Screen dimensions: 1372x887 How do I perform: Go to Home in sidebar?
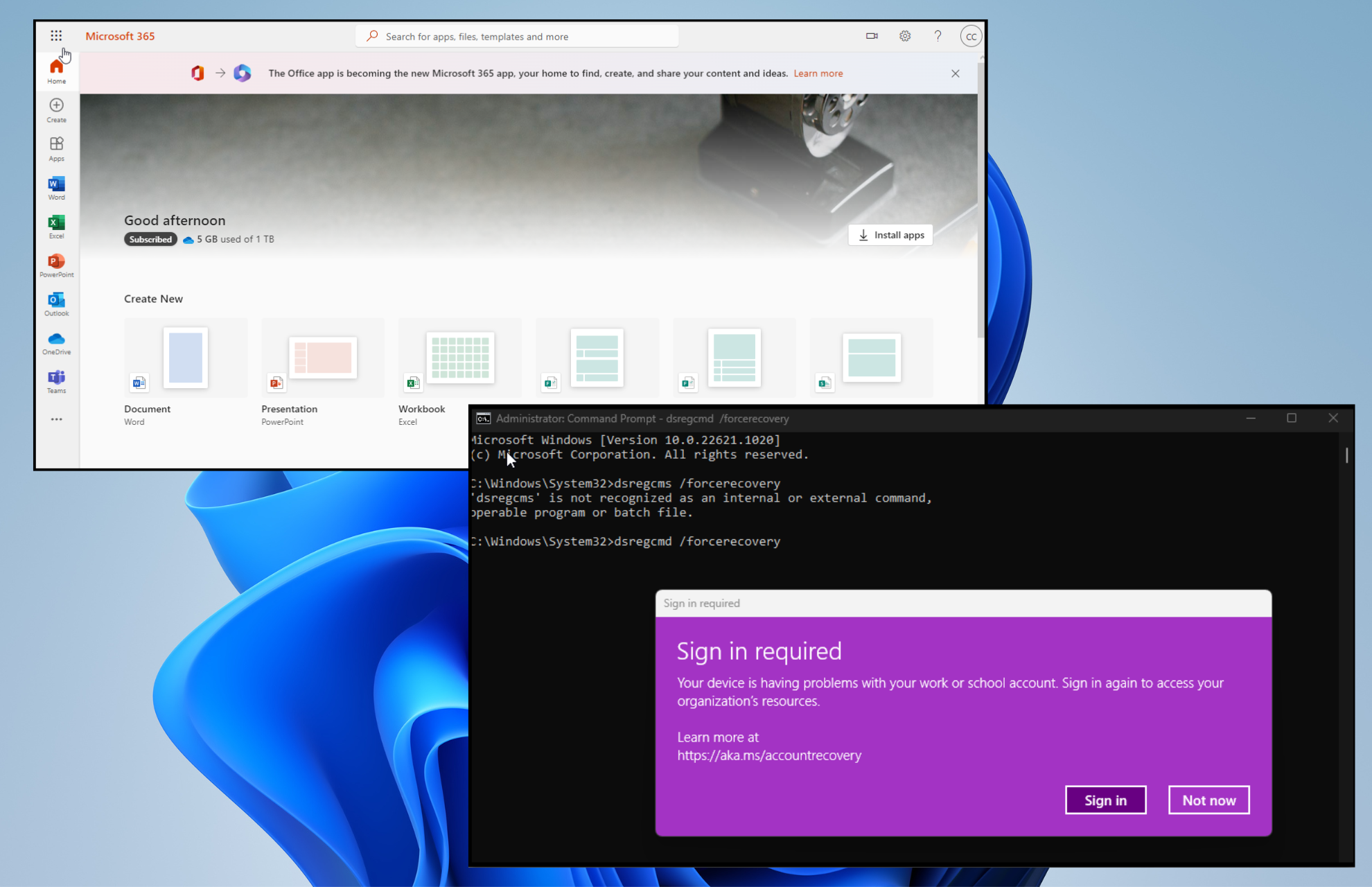[x=56, y=71]
